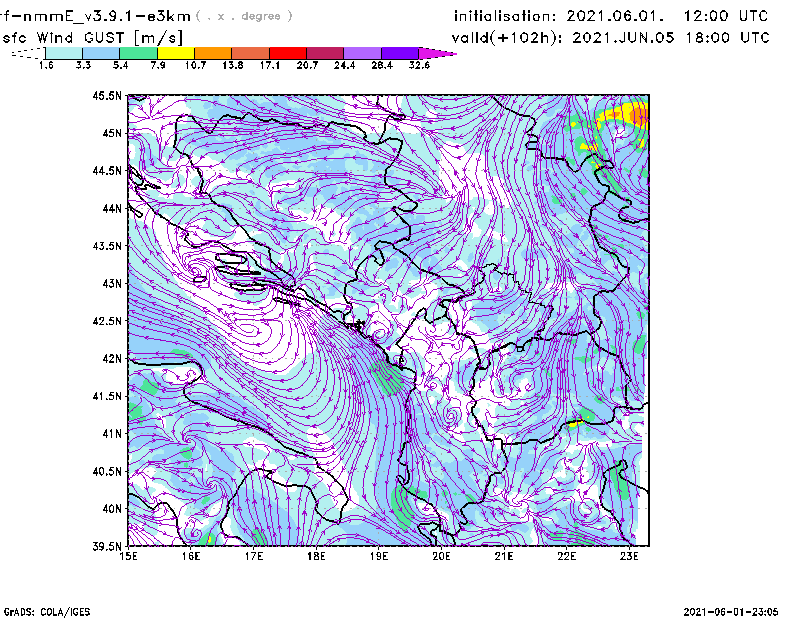Click the "19E" longitude label
Screen dimensions: 800x618
tap(379, 556)
